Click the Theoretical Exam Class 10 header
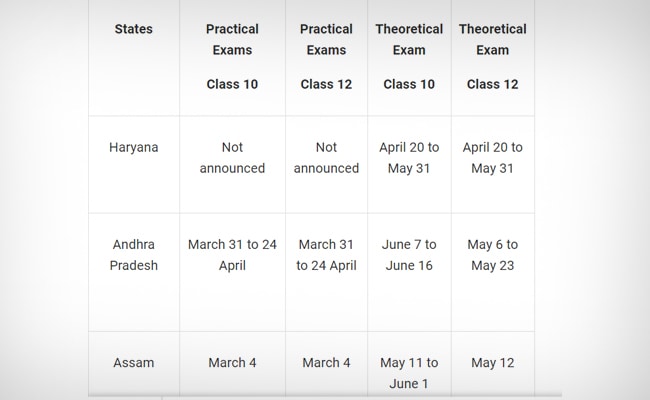The image size is (650, 400). point(410,57)
